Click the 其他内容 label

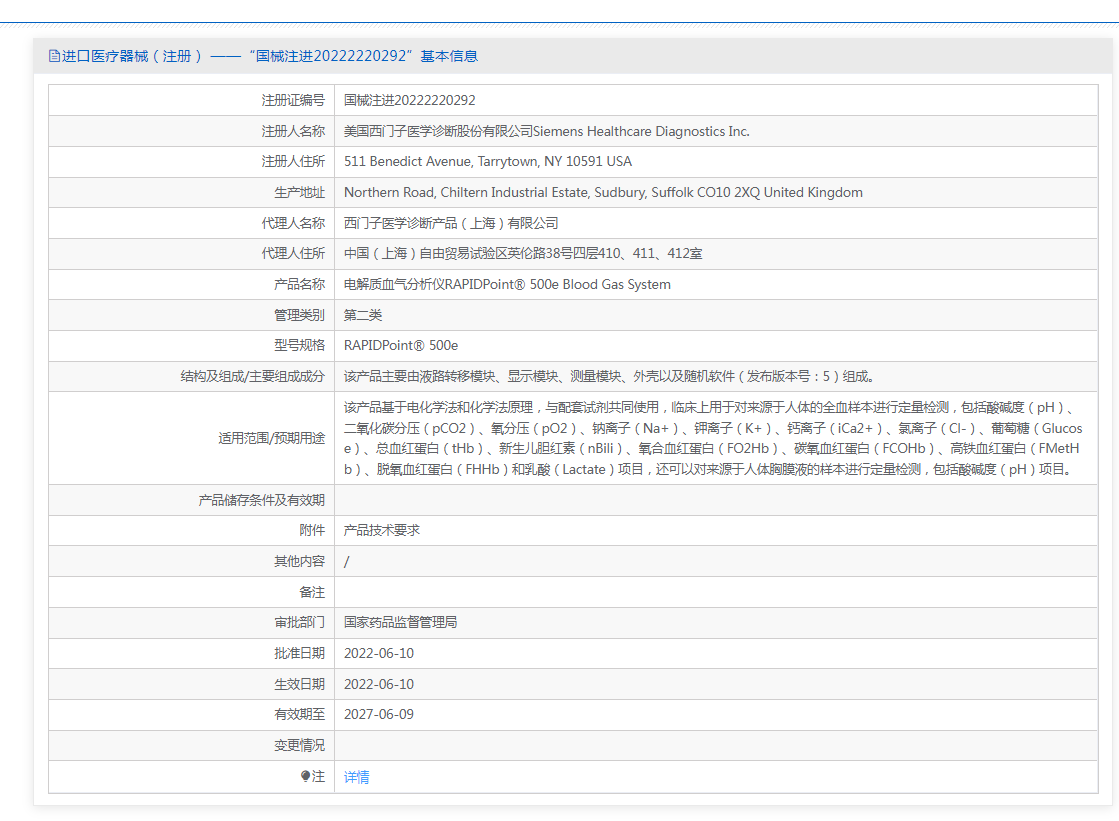299,562
